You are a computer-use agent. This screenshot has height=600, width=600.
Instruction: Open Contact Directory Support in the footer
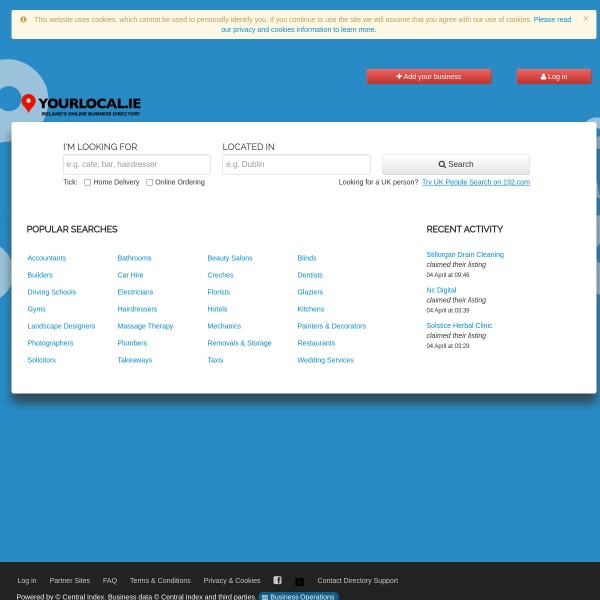point(358,580)
